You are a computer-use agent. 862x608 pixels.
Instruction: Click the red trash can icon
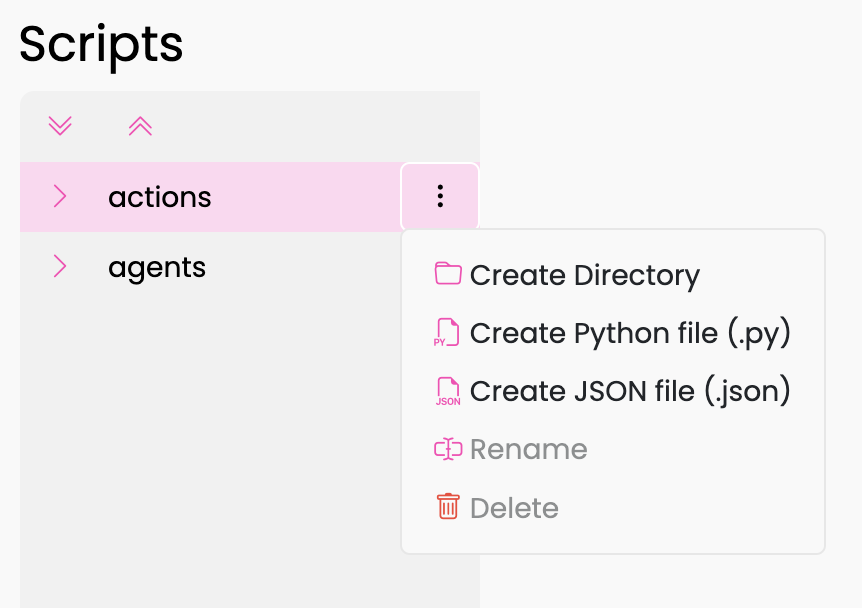coord(448,506)
